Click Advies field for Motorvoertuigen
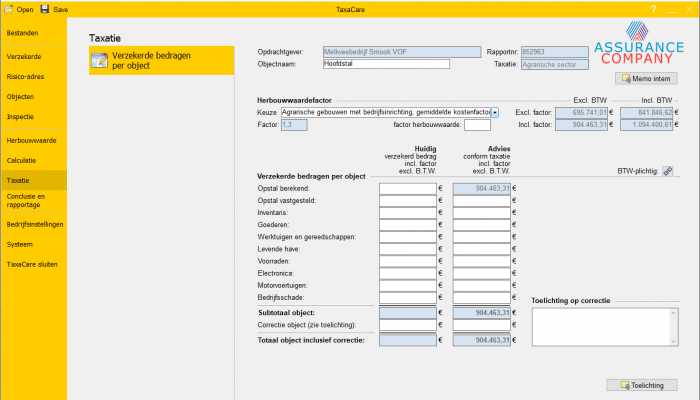Screen dimensions: 700x400 [481, 285]
